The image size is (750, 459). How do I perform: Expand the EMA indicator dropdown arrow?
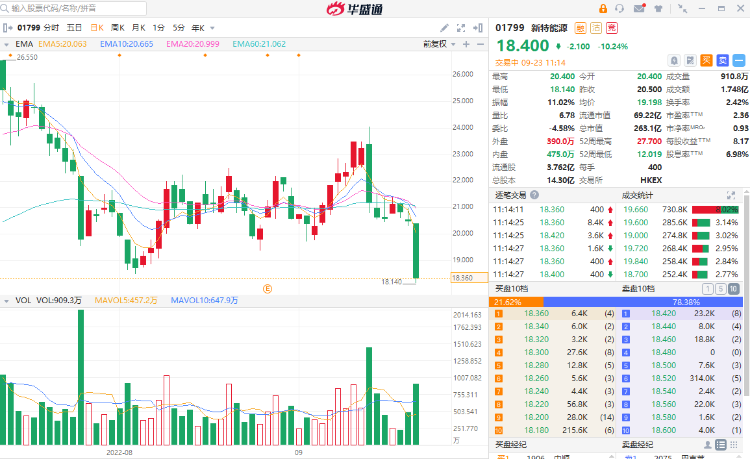[8, 44]
